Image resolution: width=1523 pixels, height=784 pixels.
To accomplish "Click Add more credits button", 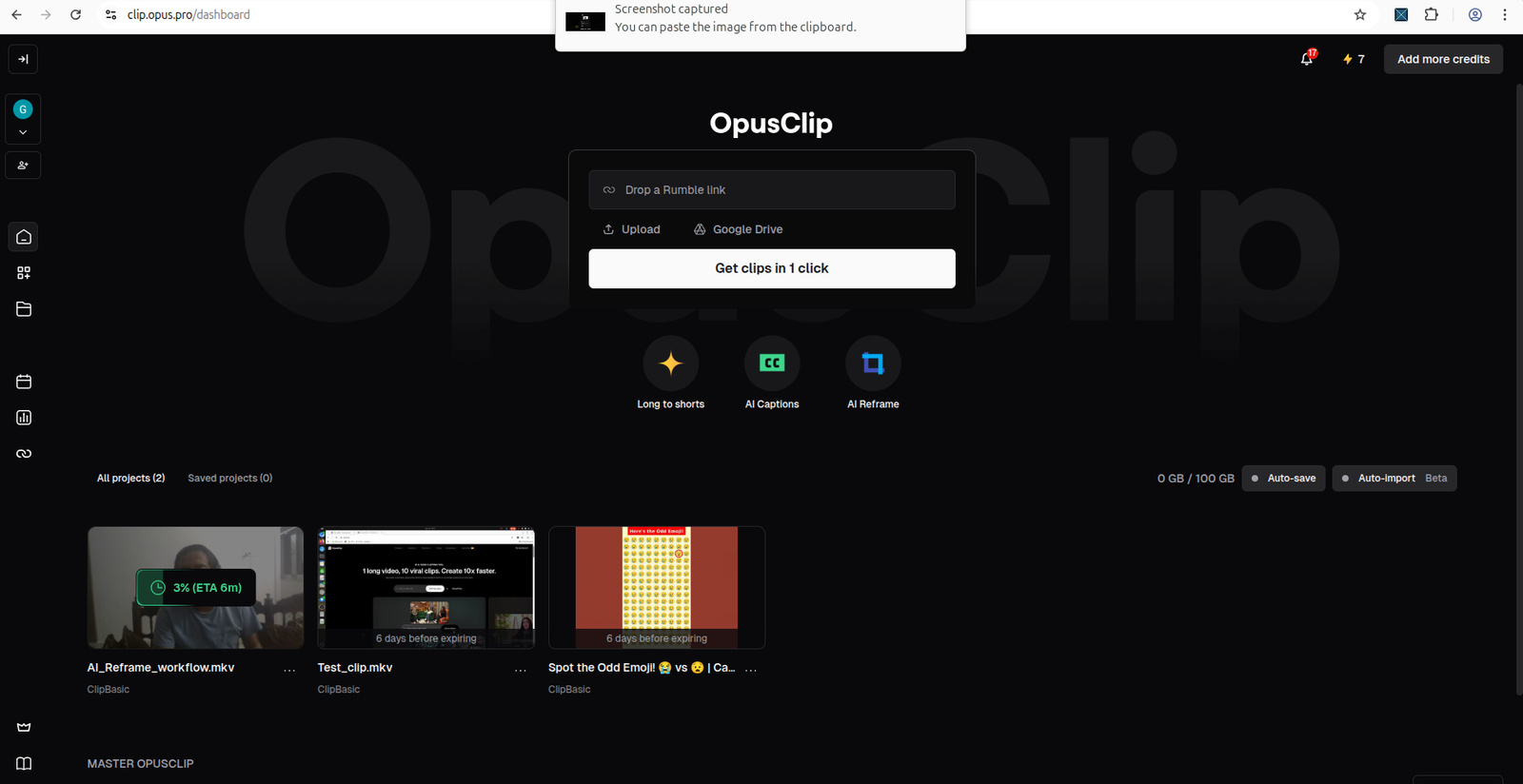I will 1443,59.
